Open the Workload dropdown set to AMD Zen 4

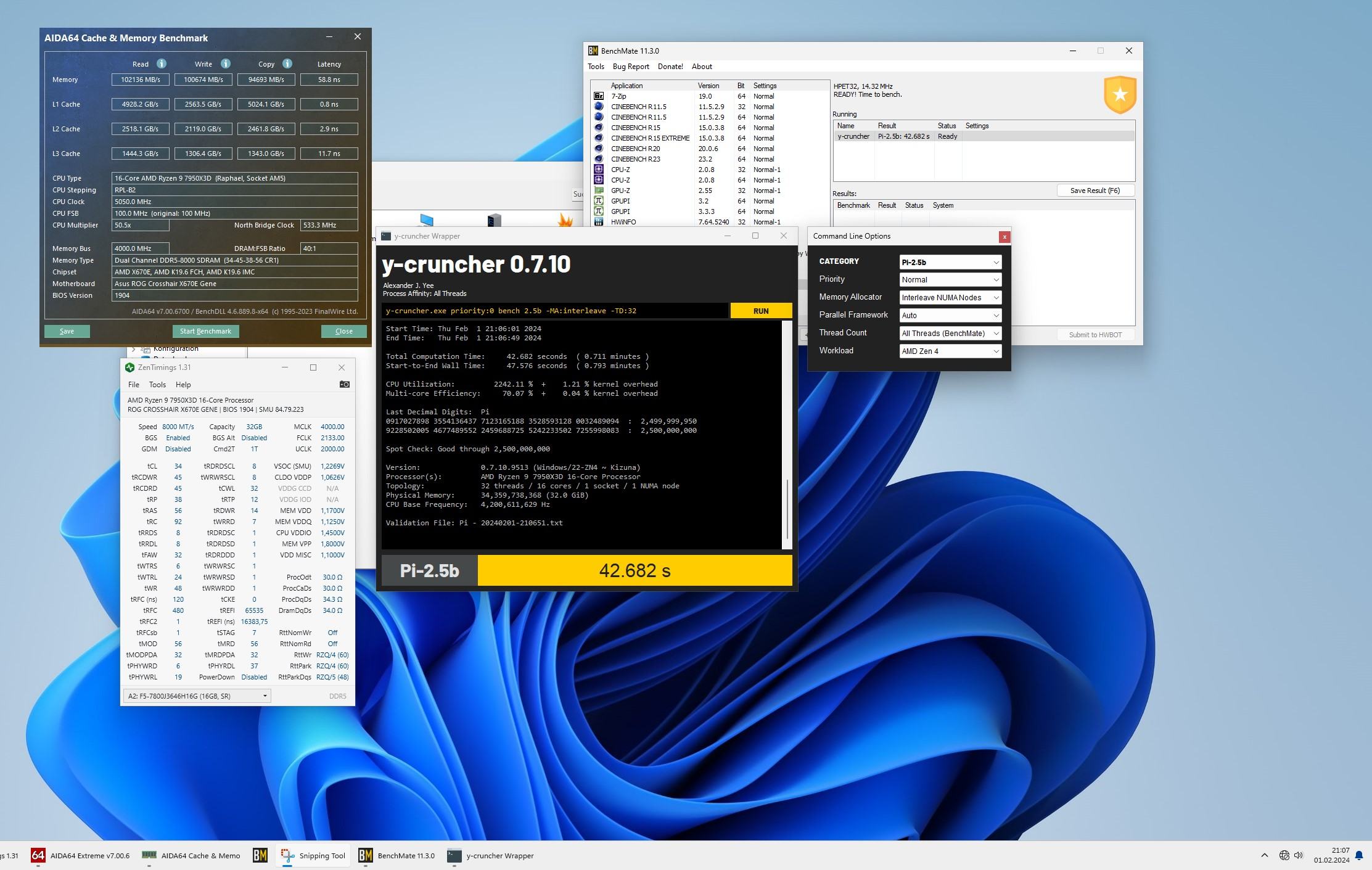950,351
